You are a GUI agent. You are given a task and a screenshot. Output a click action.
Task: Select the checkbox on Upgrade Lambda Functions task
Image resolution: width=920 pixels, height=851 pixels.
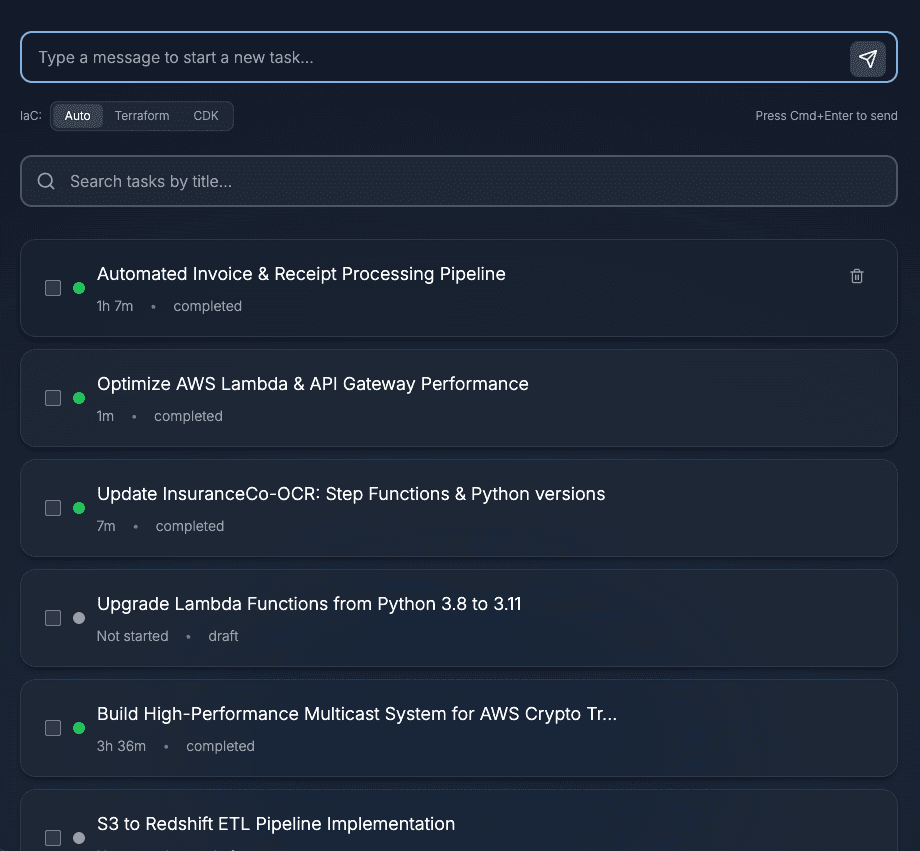point(52,618)
